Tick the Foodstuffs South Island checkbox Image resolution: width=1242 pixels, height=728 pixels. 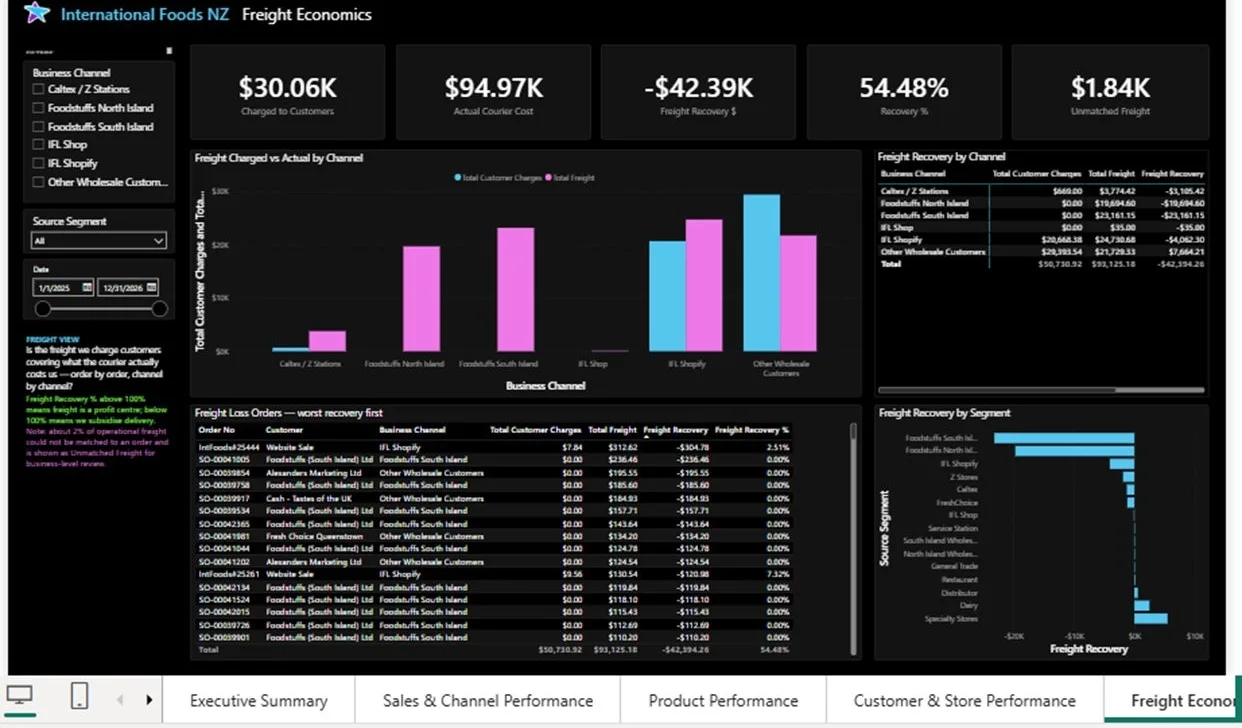tap(38, 127)
